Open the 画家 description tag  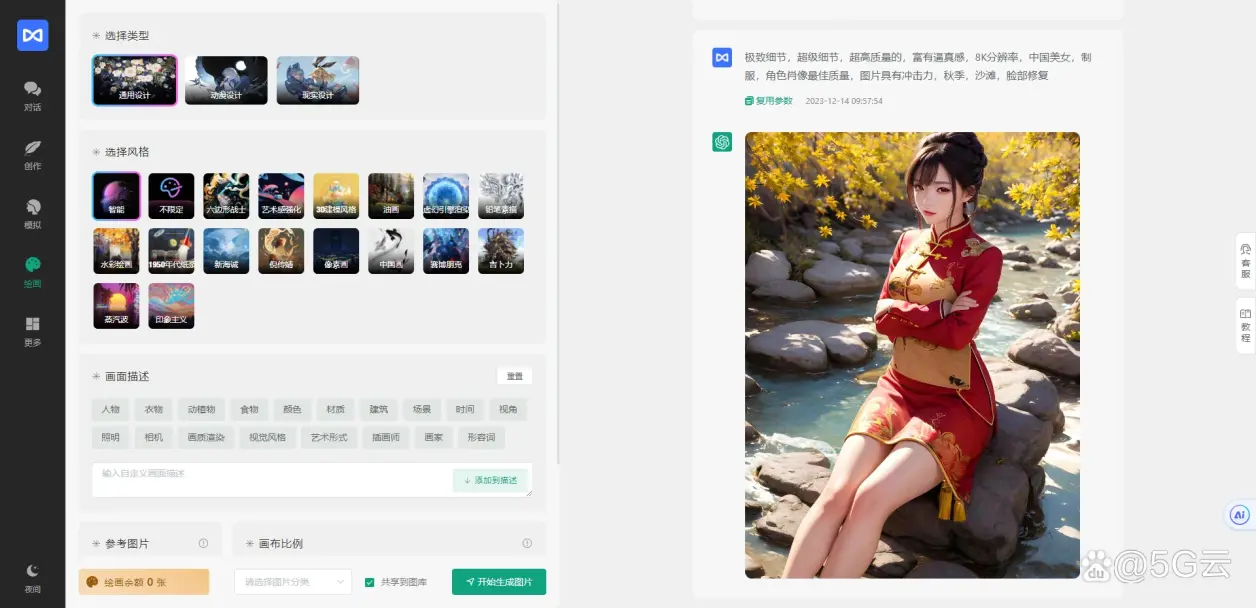pos(433,437)
